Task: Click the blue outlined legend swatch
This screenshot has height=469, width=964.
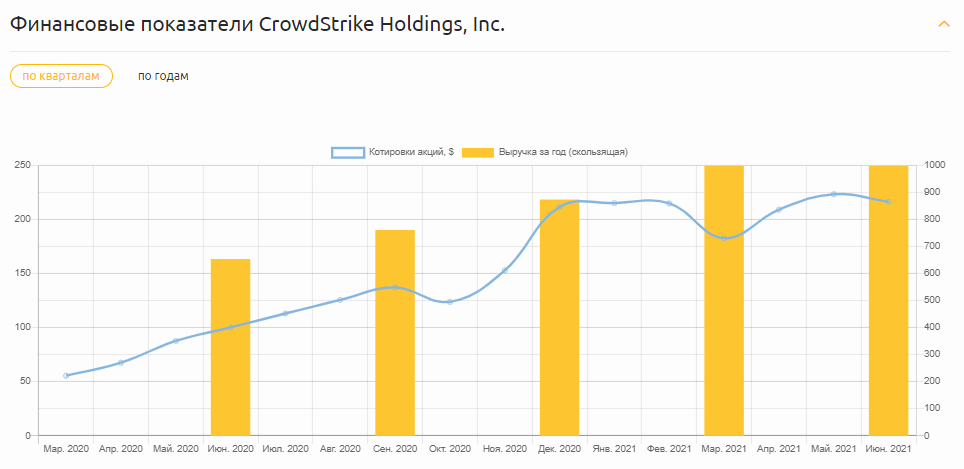Action: [348, 152]
